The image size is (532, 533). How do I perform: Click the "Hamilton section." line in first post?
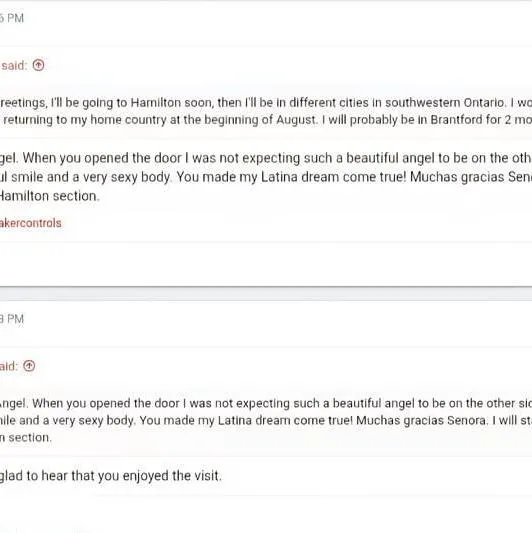[x=50, y=196]
